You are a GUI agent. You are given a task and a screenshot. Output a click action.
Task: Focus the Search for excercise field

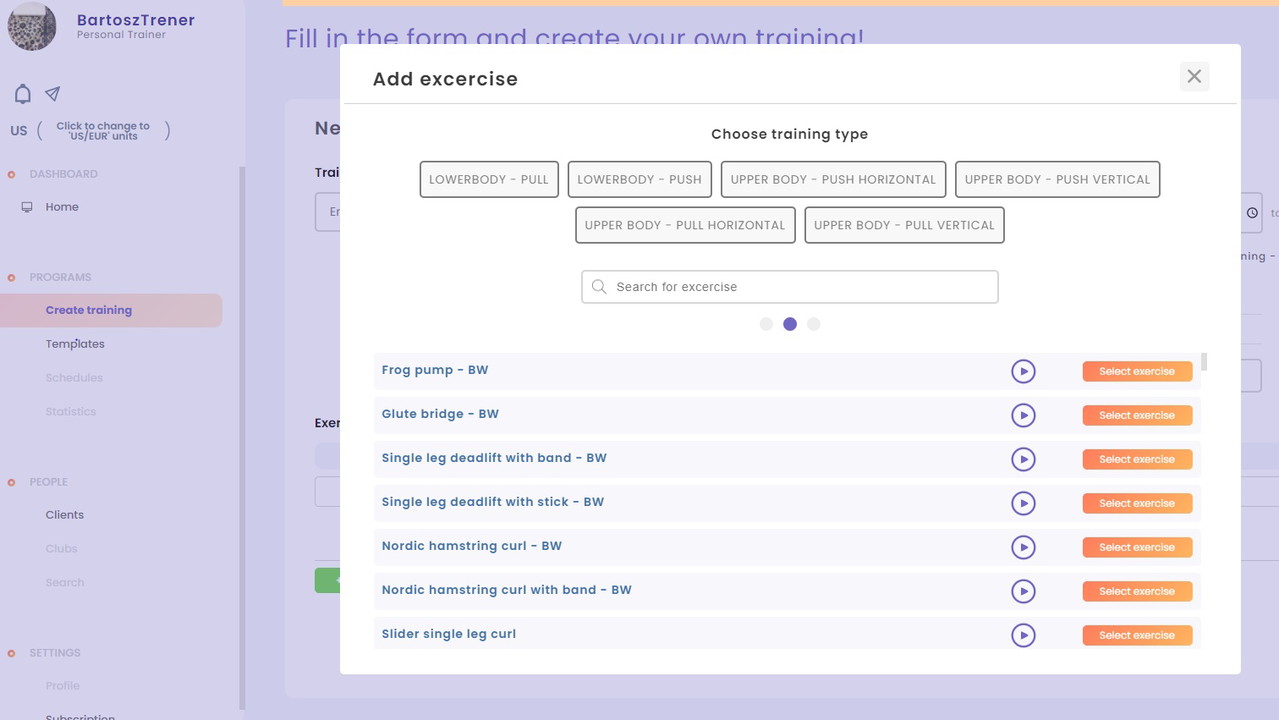coord(800,287)
